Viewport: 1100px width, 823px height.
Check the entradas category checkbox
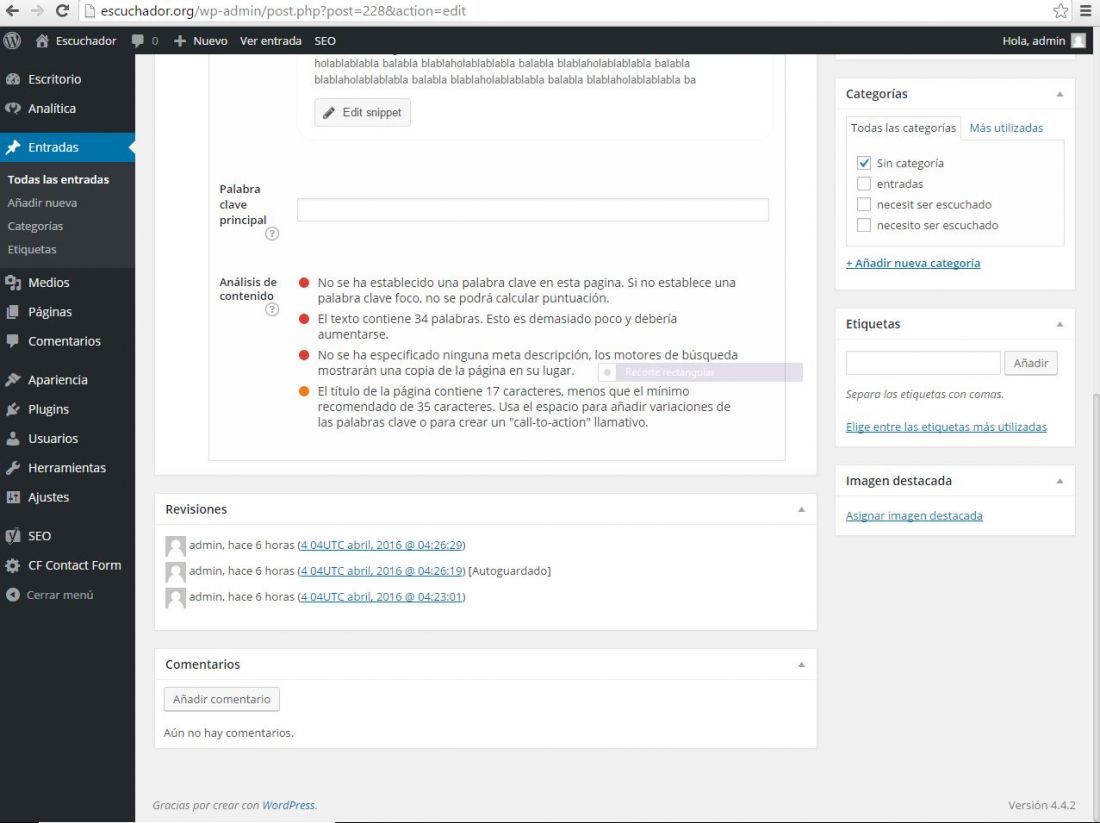point(864,184)
